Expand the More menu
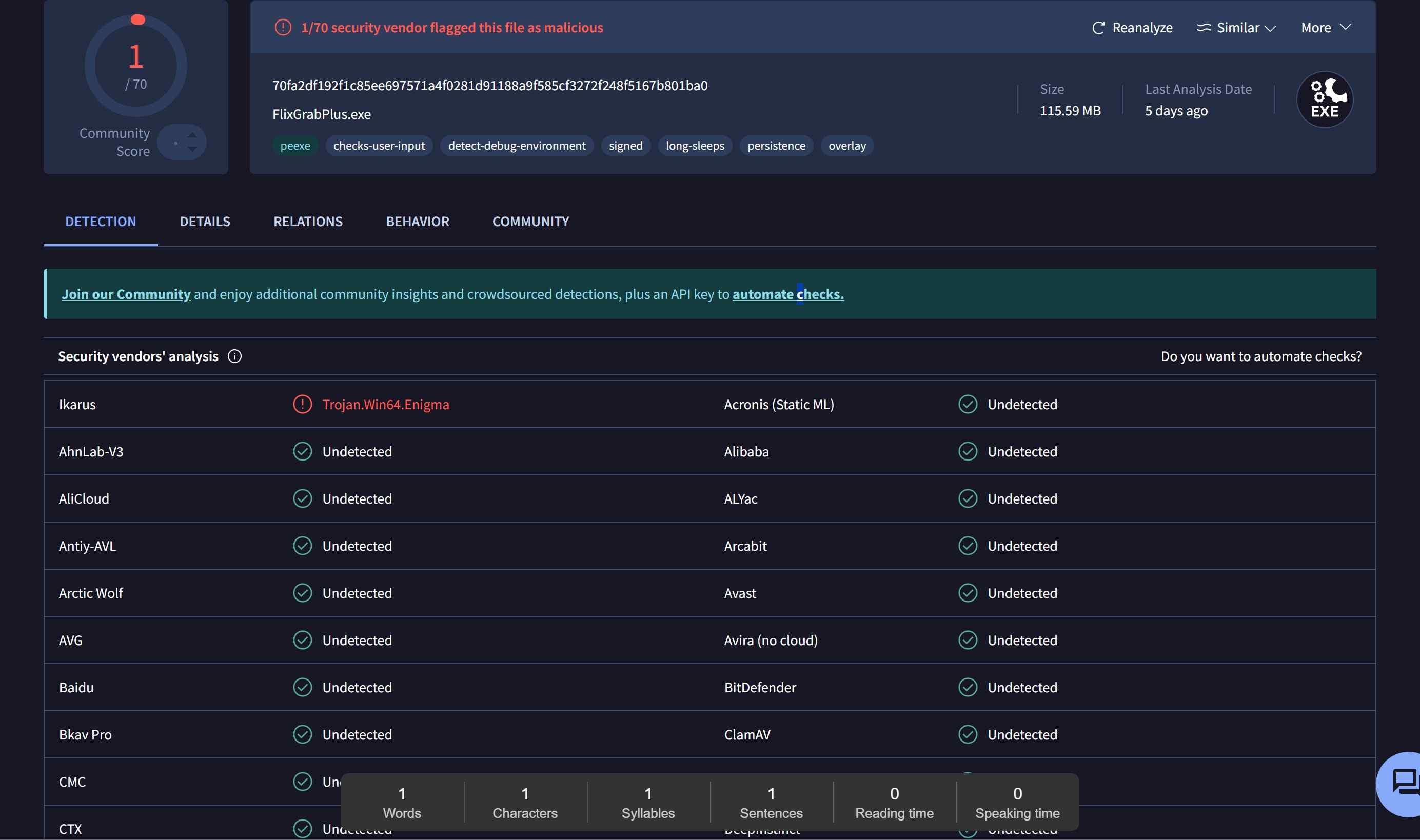The width and height of the screenshot is (1420, 840). [1326, 28]
